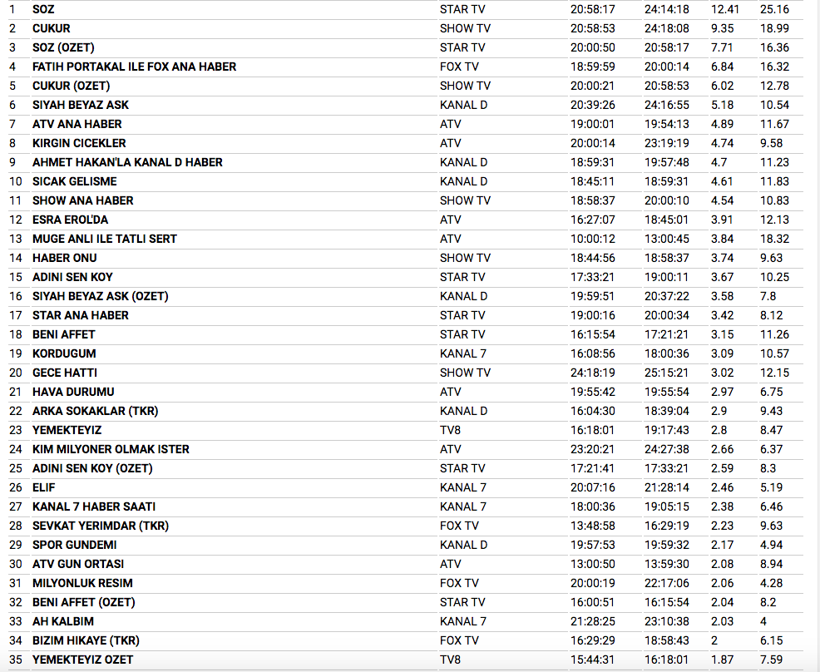Click the program title FATIH PORTAKAL ILE FOX ANA HABER

point(134,67)
